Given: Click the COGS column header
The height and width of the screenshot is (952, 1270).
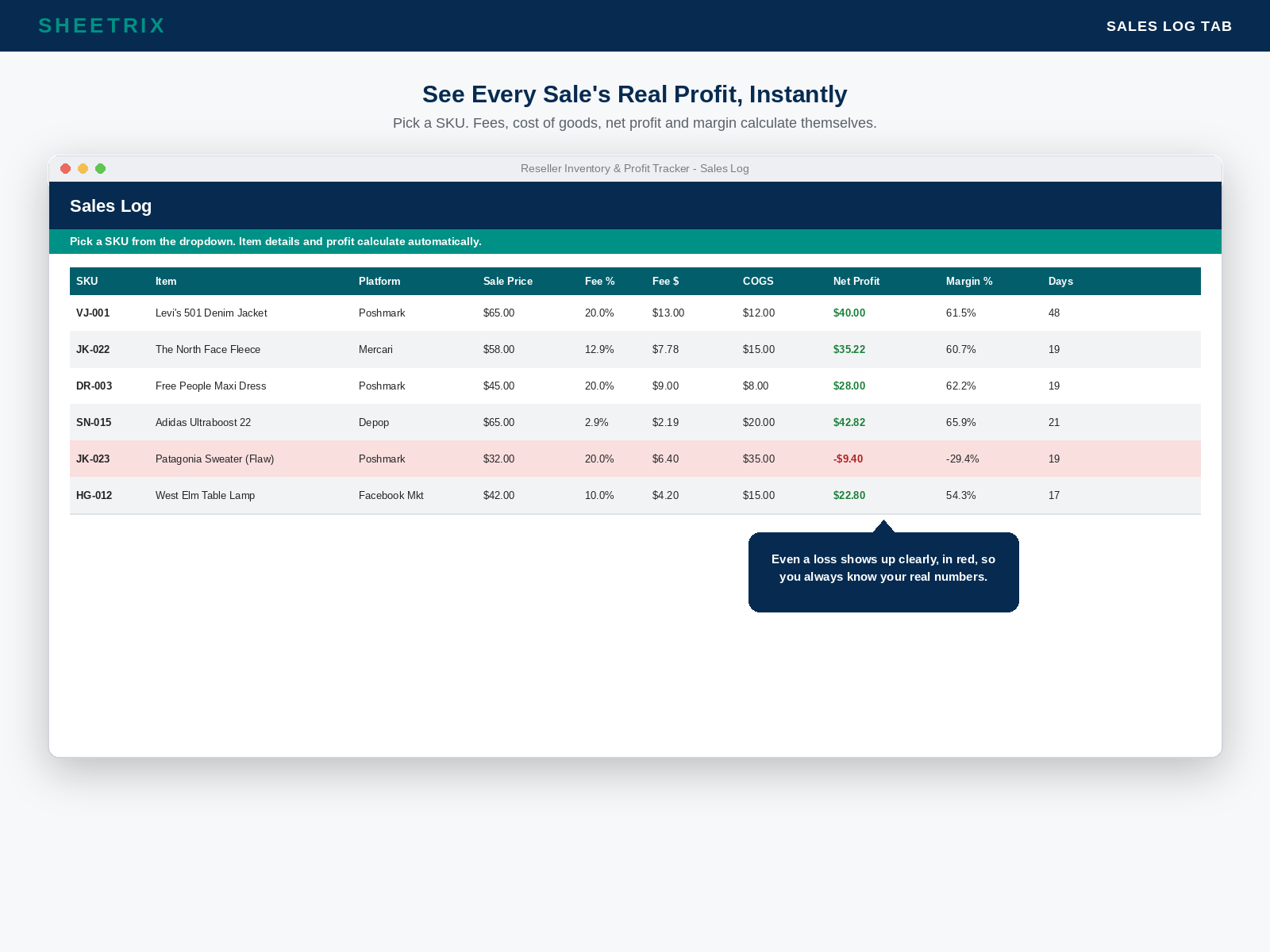Looking at the screenshot, I should coord(758,281).
